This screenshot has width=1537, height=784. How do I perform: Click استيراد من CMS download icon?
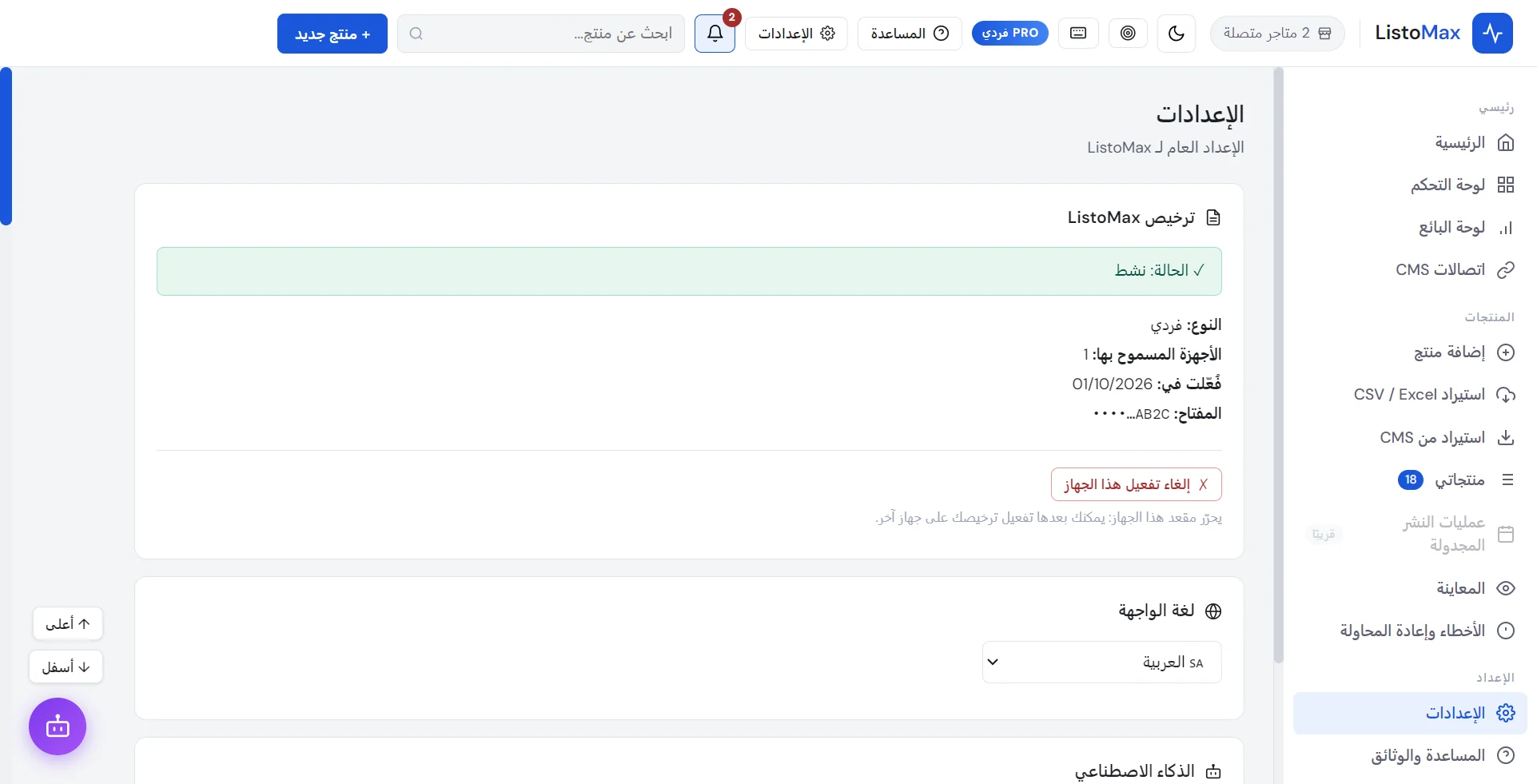tap(1506, 438)
